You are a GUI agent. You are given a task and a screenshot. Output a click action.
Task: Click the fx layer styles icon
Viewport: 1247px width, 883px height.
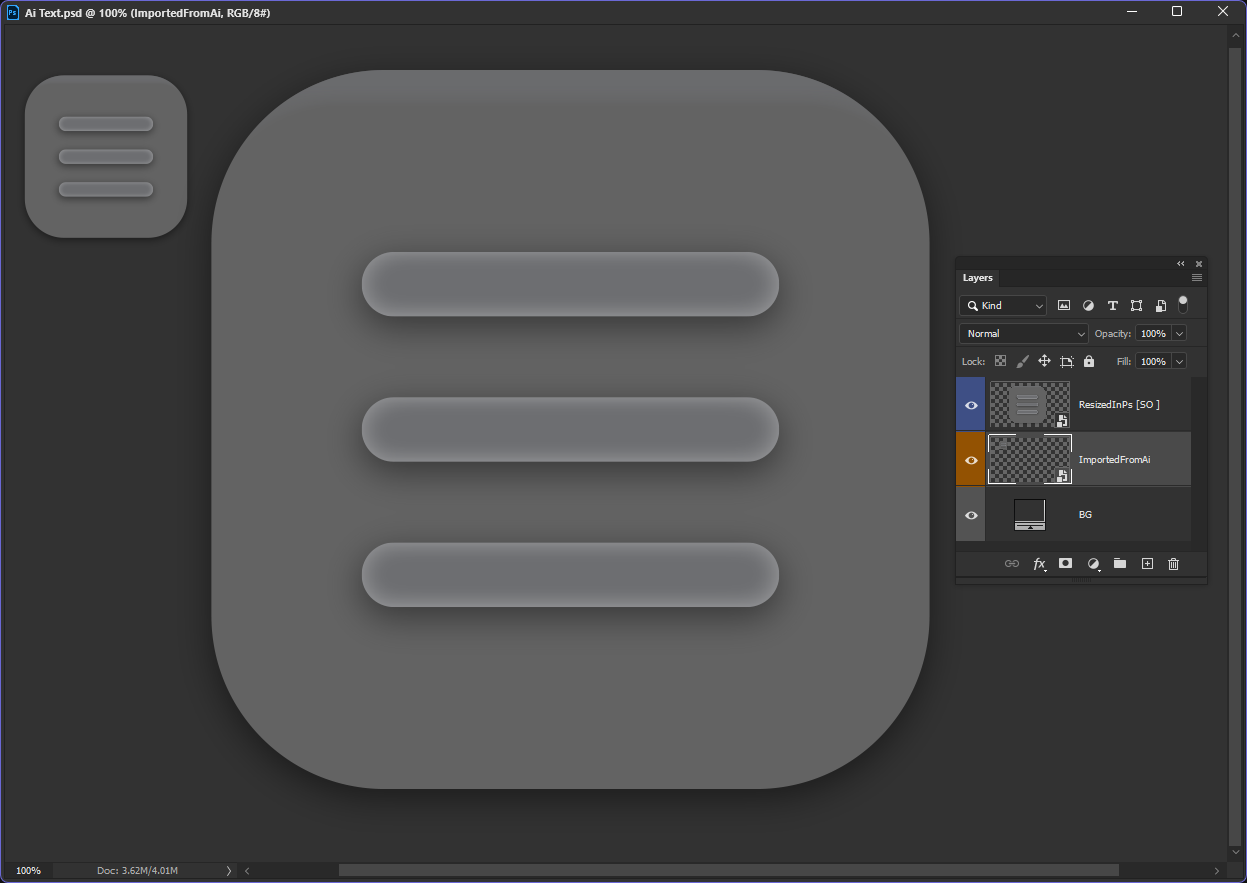(1039, 563)
